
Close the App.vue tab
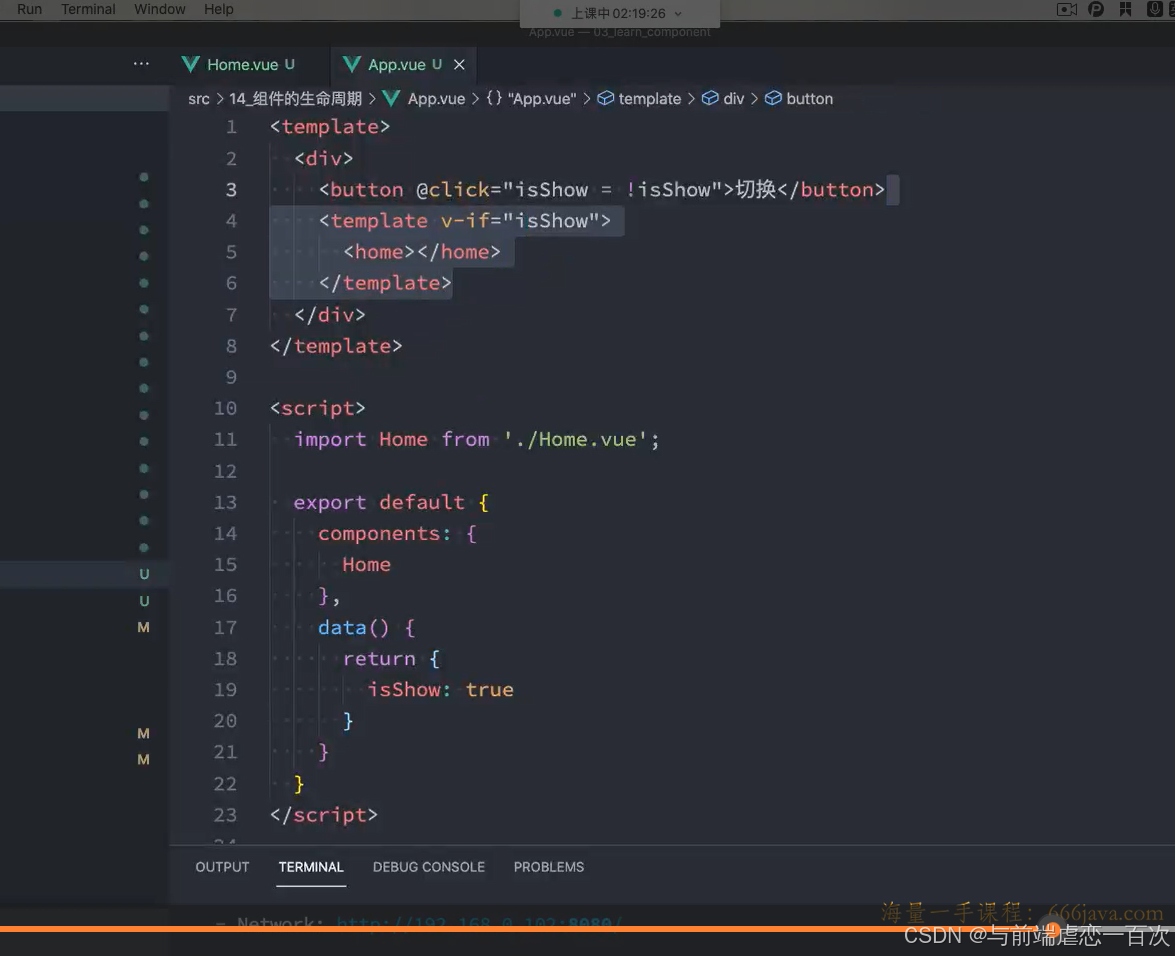(459, 64)
